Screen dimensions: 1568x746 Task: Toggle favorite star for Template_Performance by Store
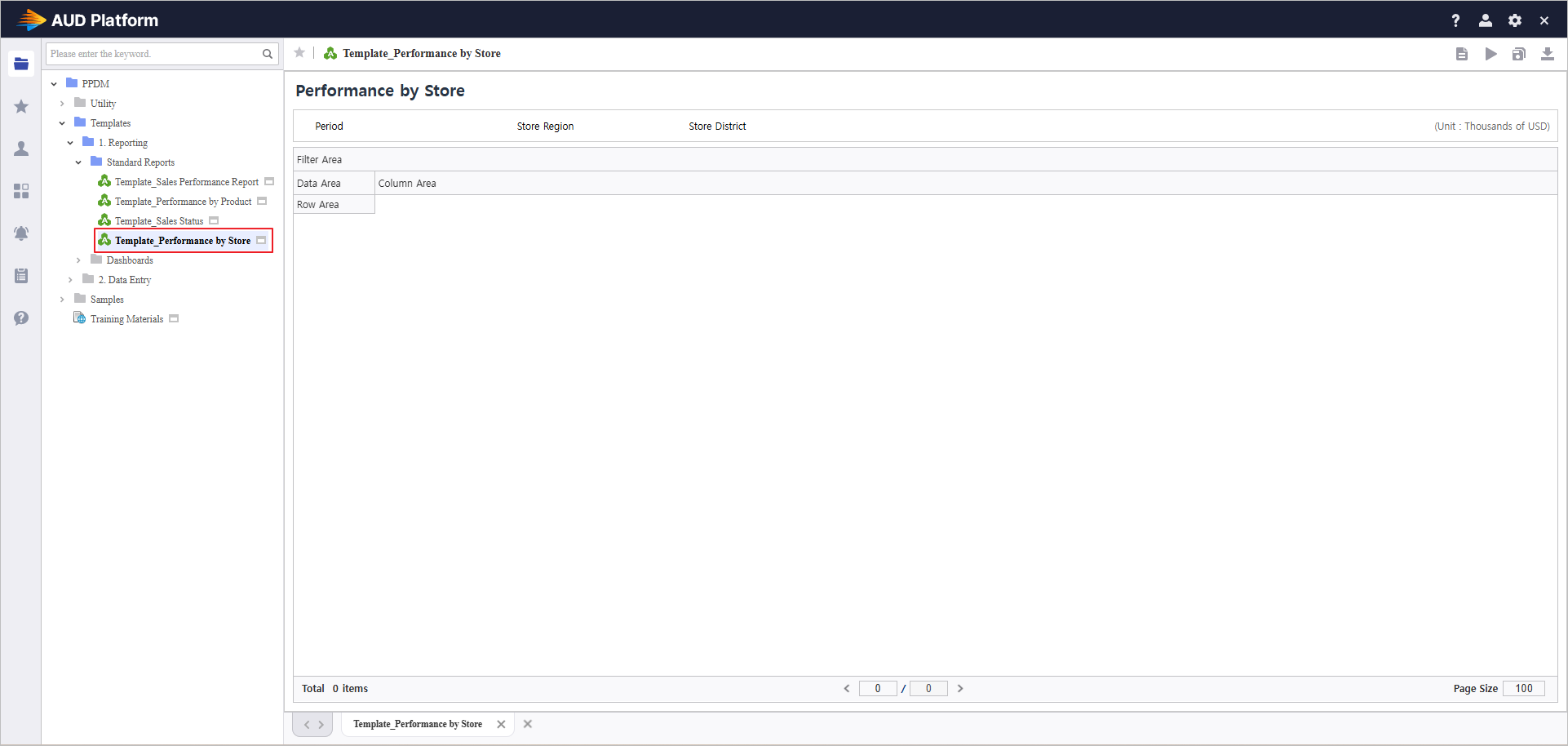299,53
